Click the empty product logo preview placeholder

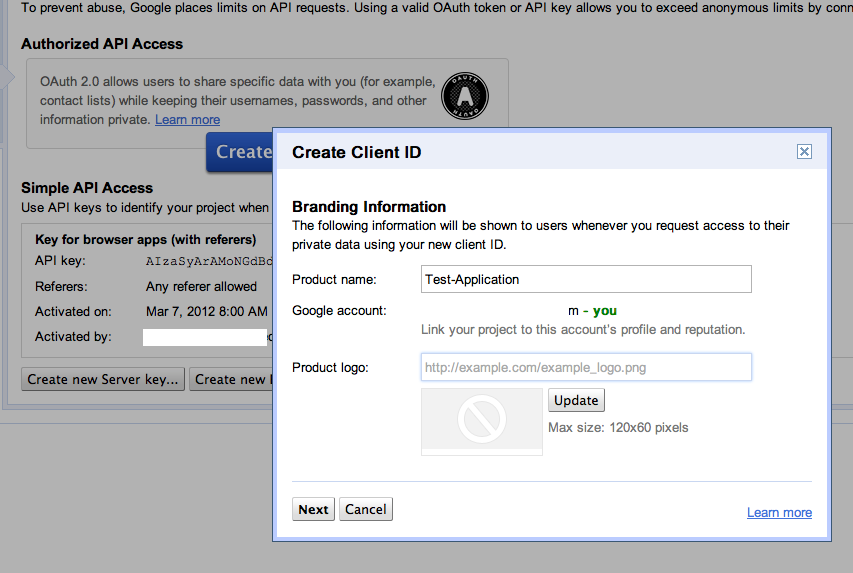[x=481, y=421]
